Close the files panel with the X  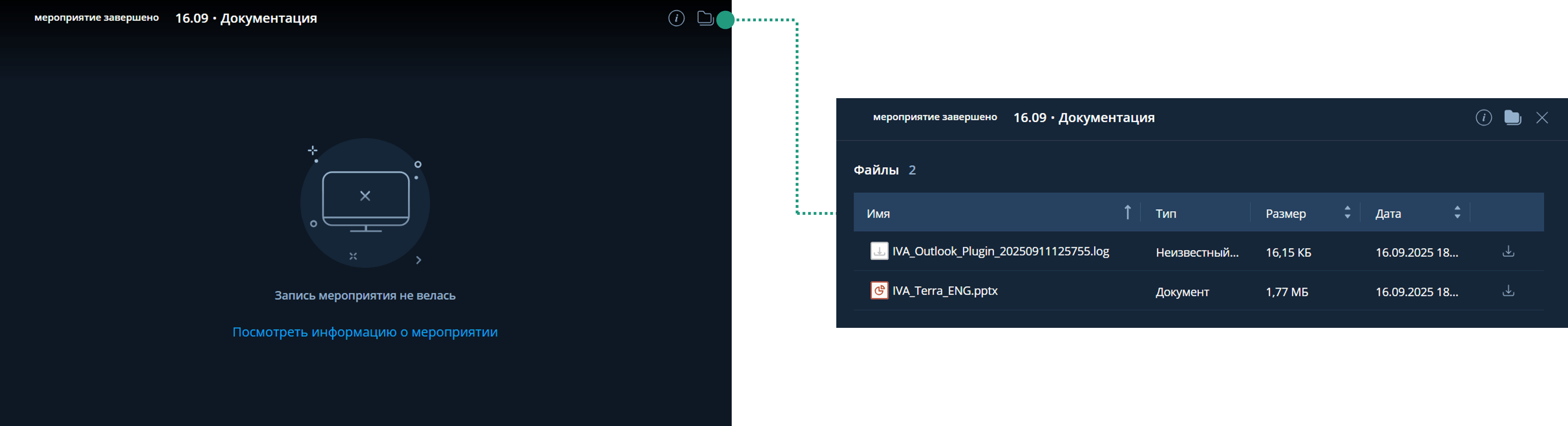tap(1542, 117)
